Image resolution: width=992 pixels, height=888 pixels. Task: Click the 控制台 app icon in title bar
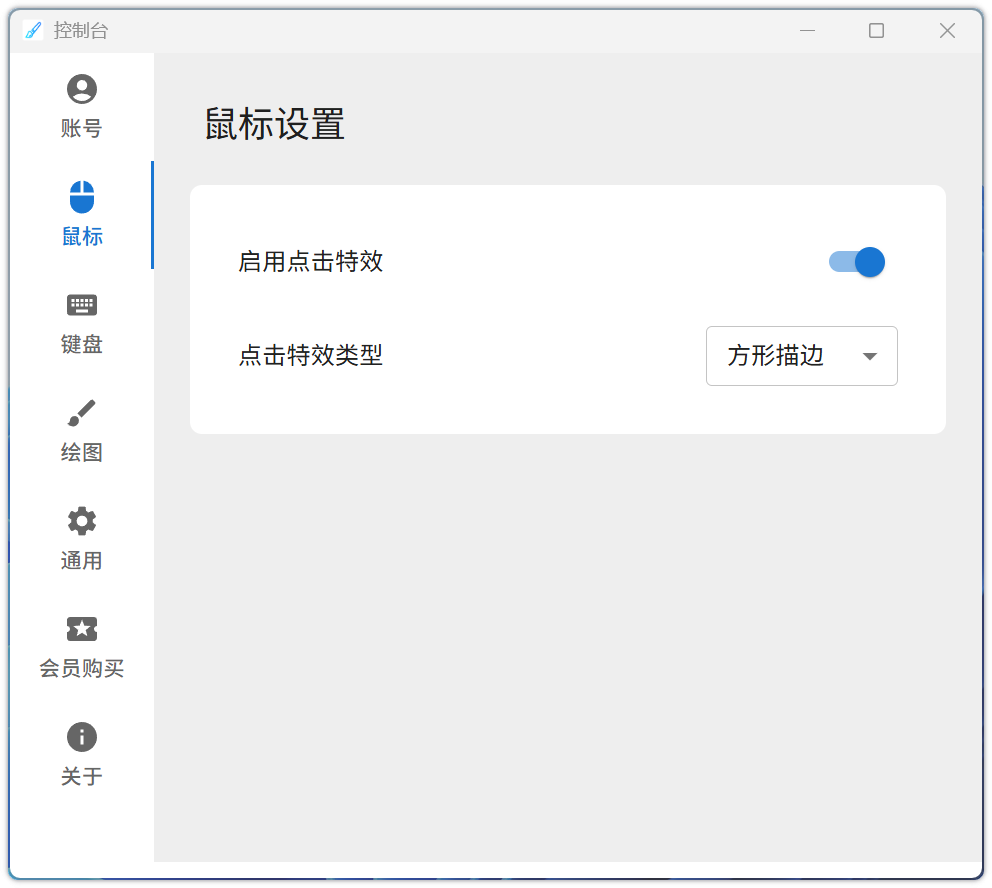33,31
